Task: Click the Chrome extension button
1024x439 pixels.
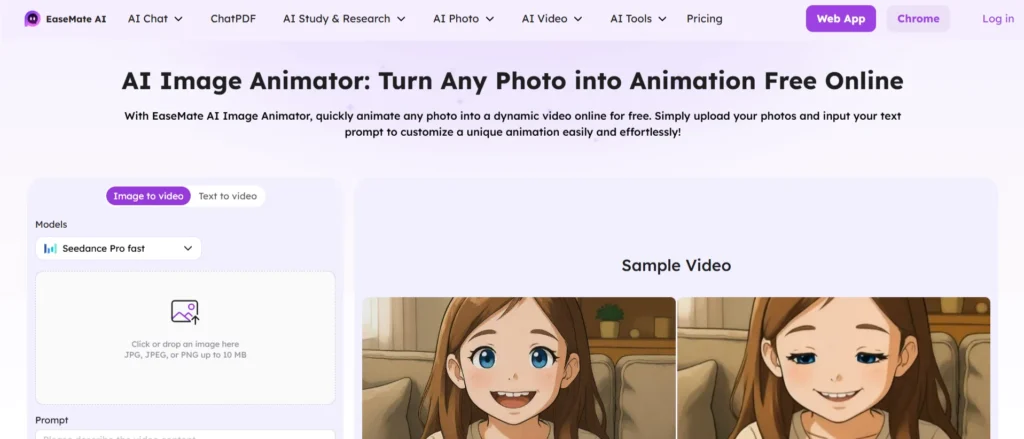Action: pos(918,19)
